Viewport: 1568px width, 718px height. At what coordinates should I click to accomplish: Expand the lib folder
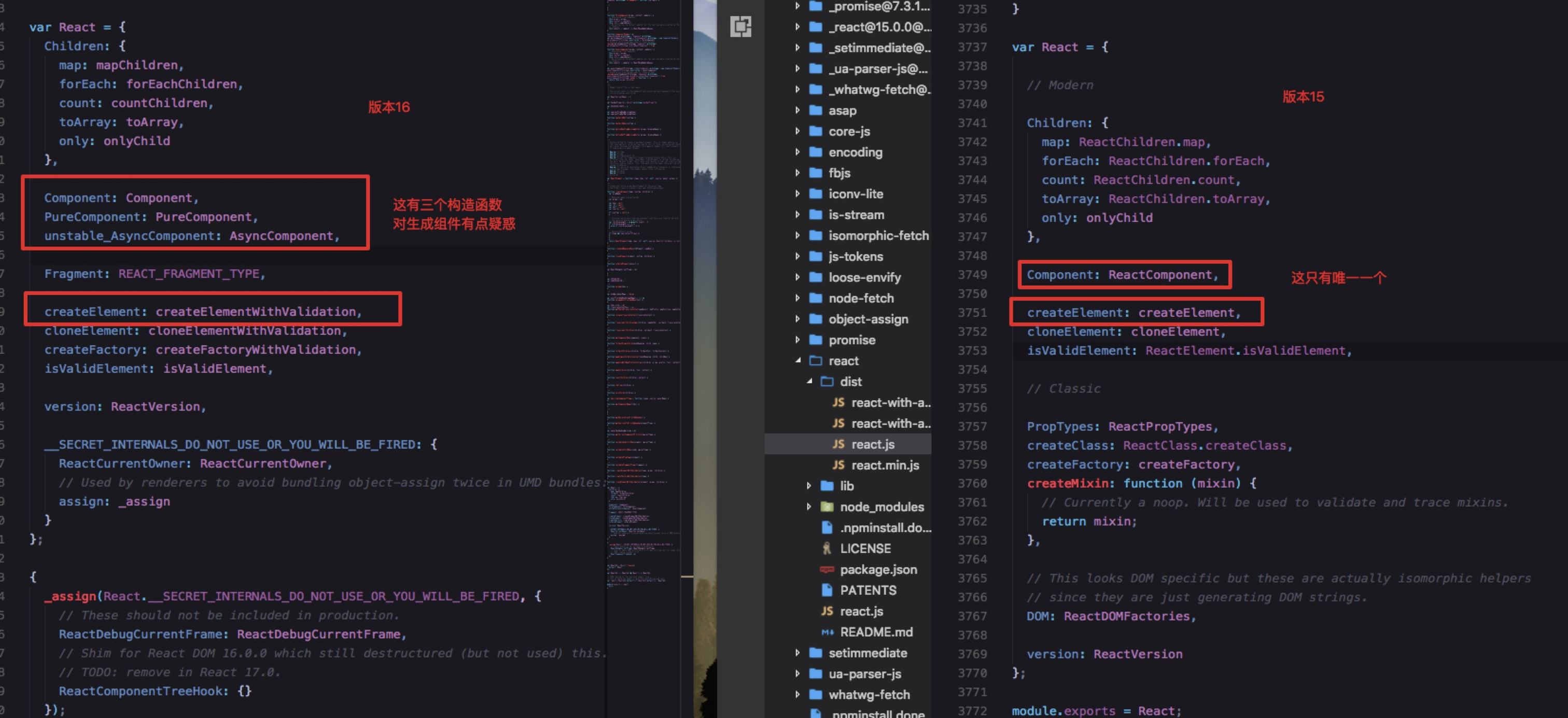pyautogui.click(x=809, y=486)
